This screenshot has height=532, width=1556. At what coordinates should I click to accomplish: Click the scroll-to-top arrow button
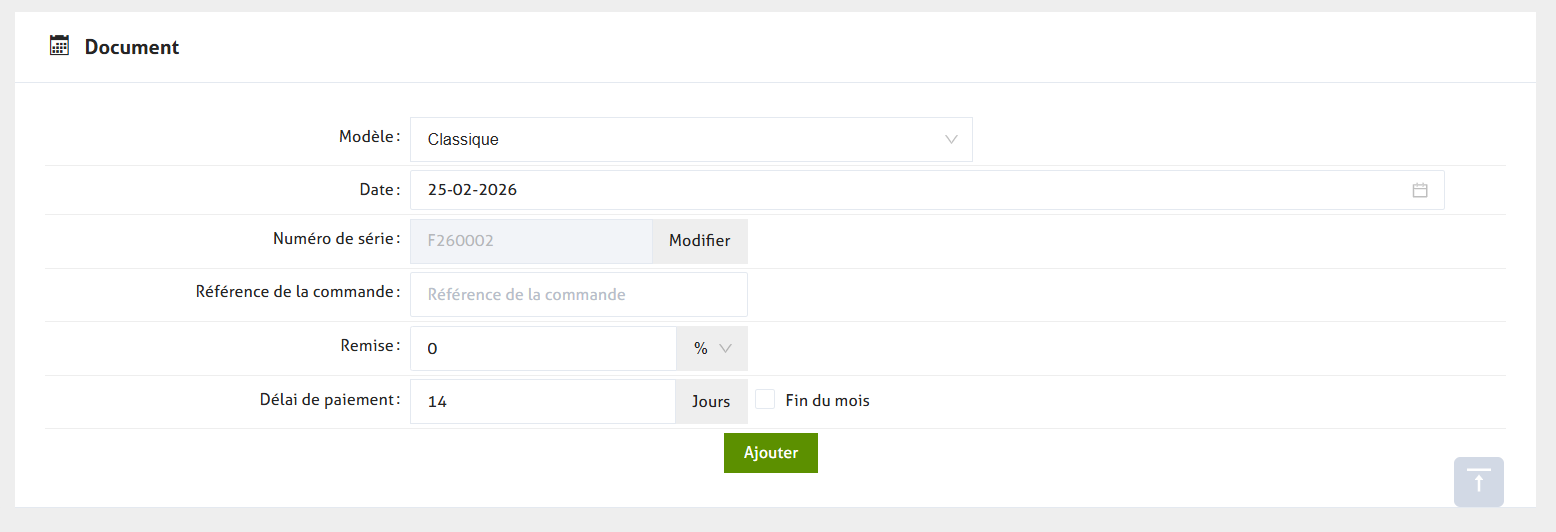tap(1479, 482)
